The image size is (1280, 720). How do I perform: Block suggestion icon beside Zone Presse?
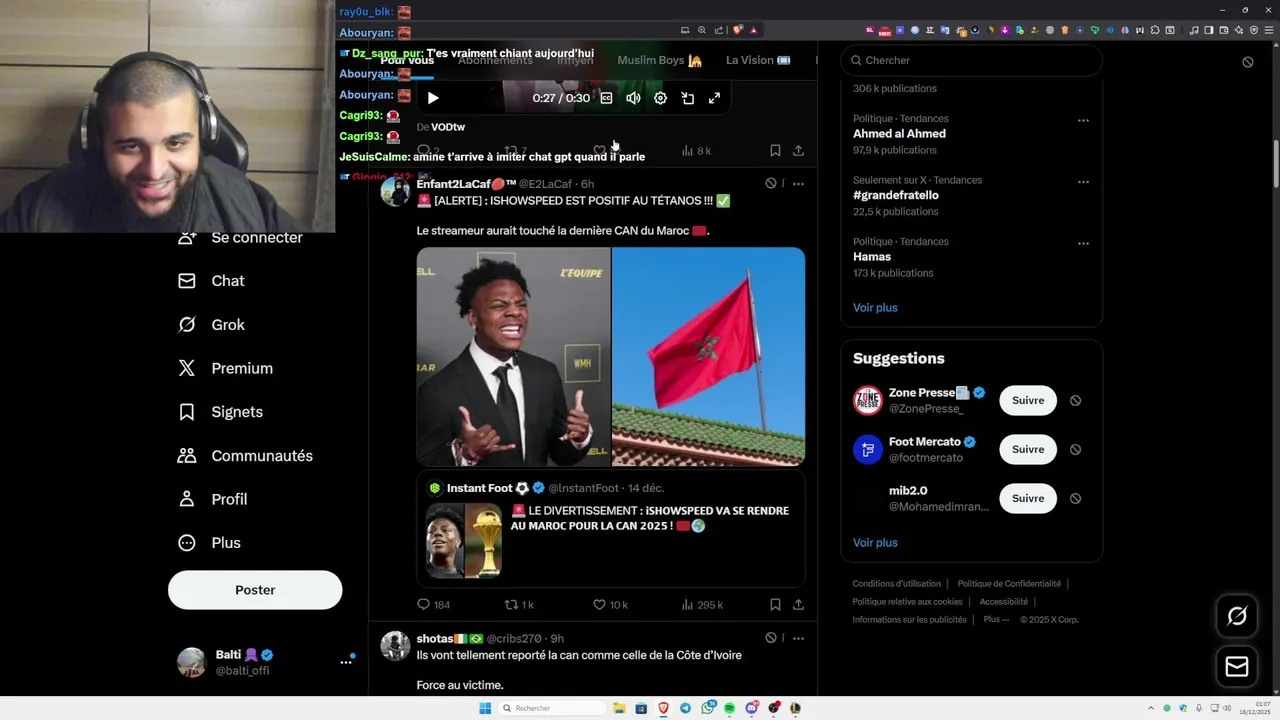(1075, 400)
